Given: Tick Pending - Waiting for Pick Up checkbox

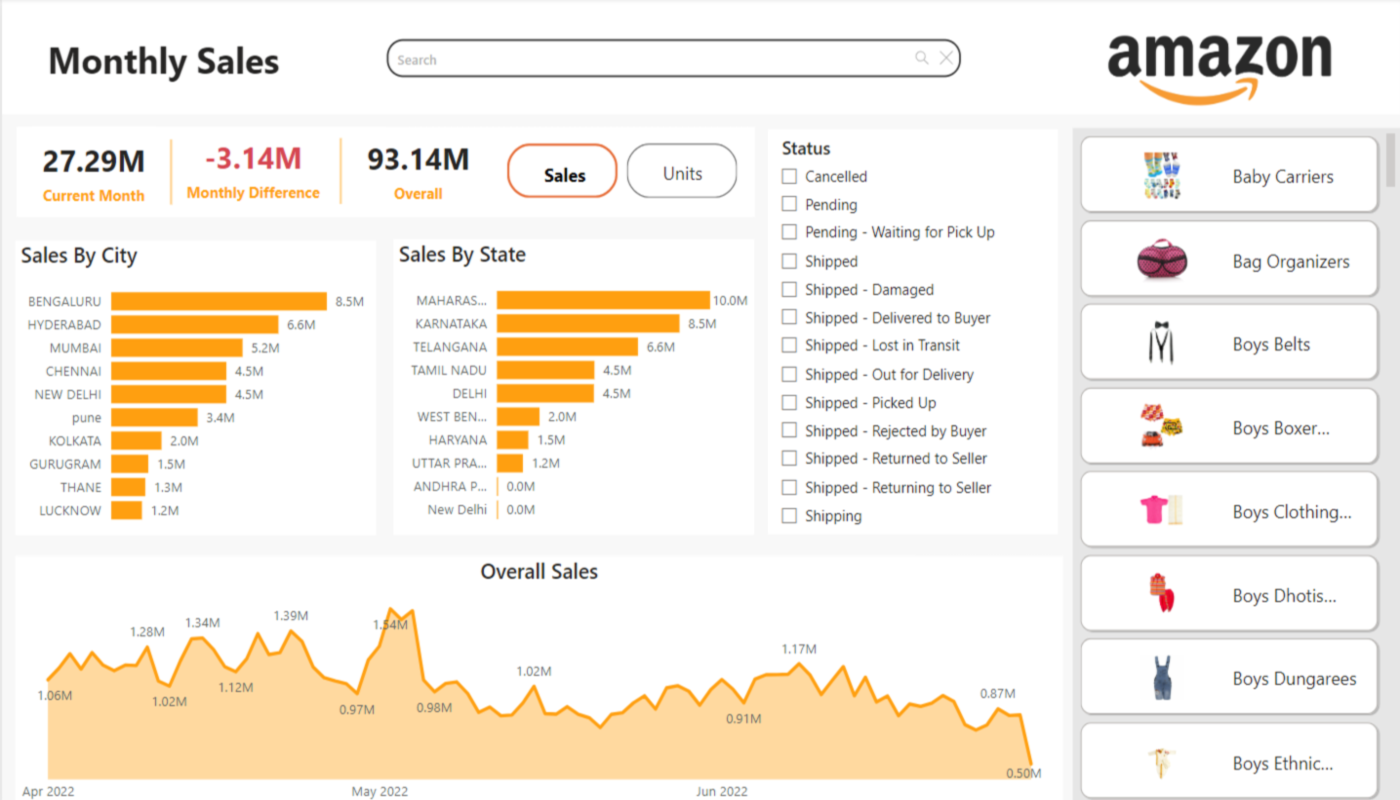Looking at the screenshot, I should [789, 232].
